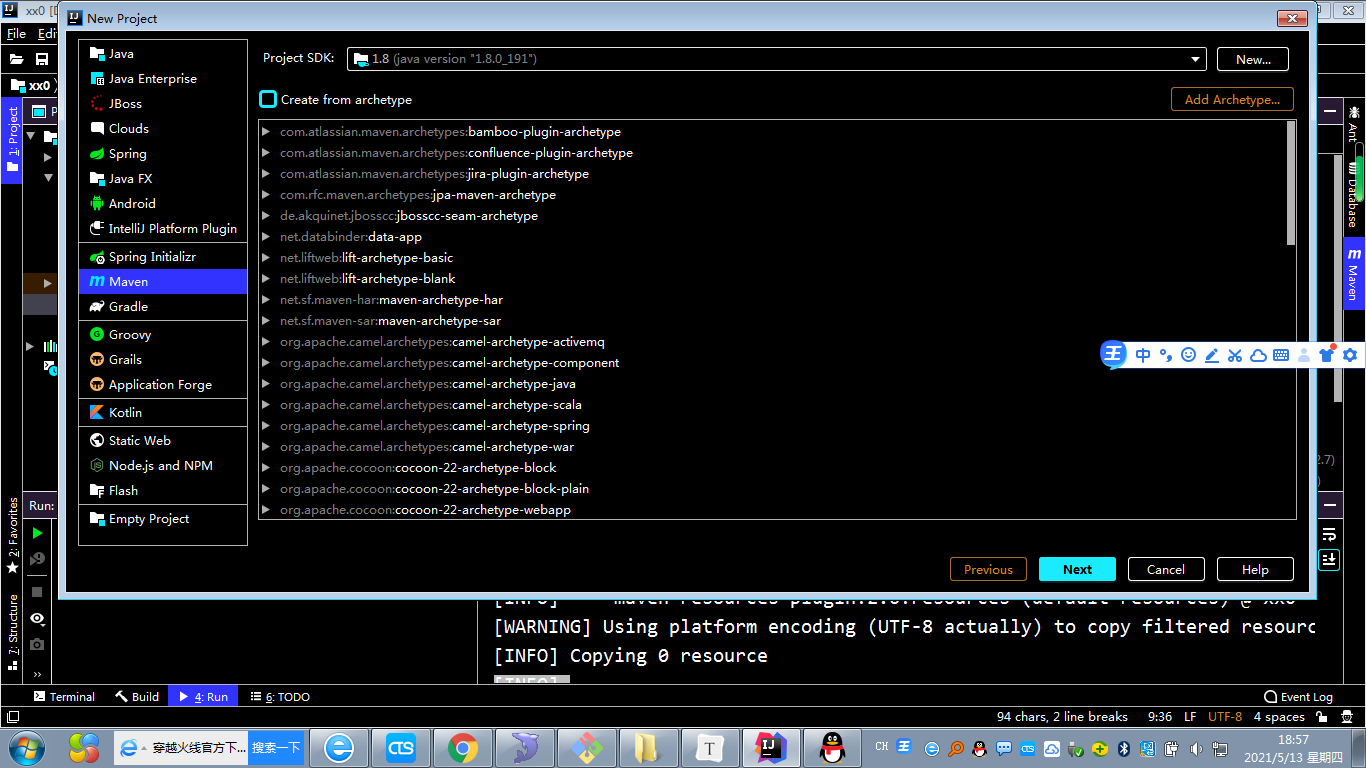Select the Java FX project type
Screen dimensions: 1366x768
(162, 179)
